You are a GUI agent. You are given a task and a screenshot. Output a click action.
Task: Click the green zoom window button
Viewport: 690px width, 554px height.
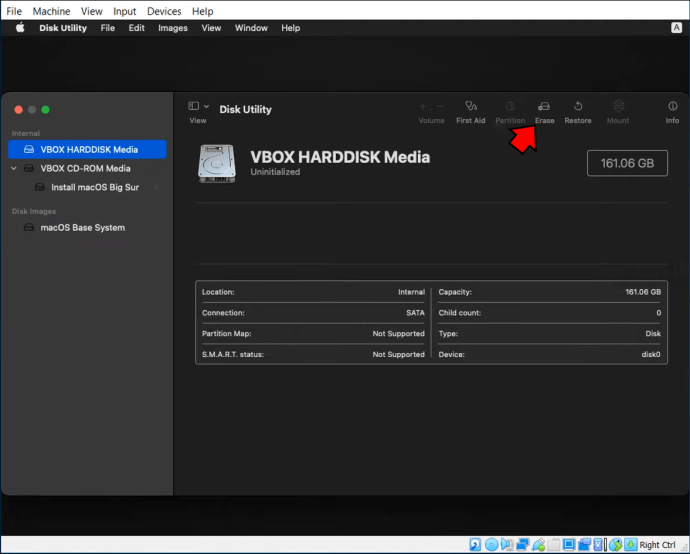click(45, 110)
